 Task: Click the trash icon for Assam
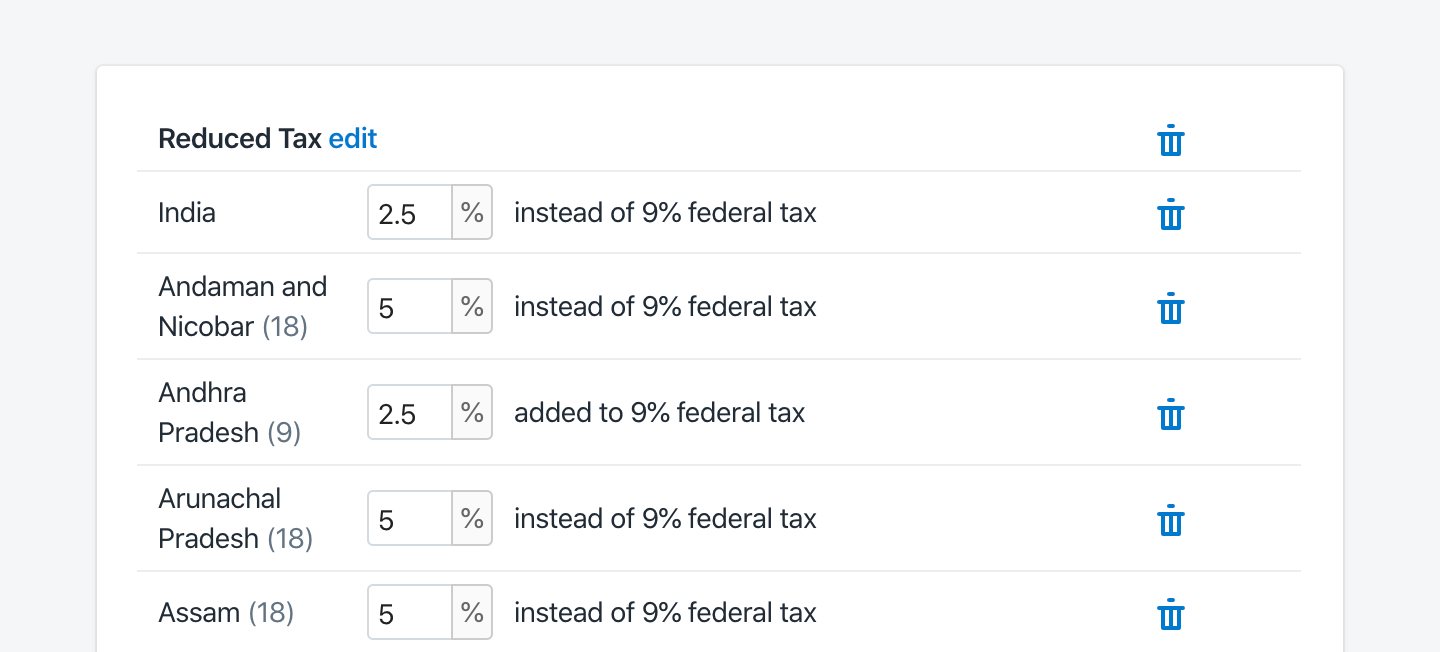pos(1171,614)
